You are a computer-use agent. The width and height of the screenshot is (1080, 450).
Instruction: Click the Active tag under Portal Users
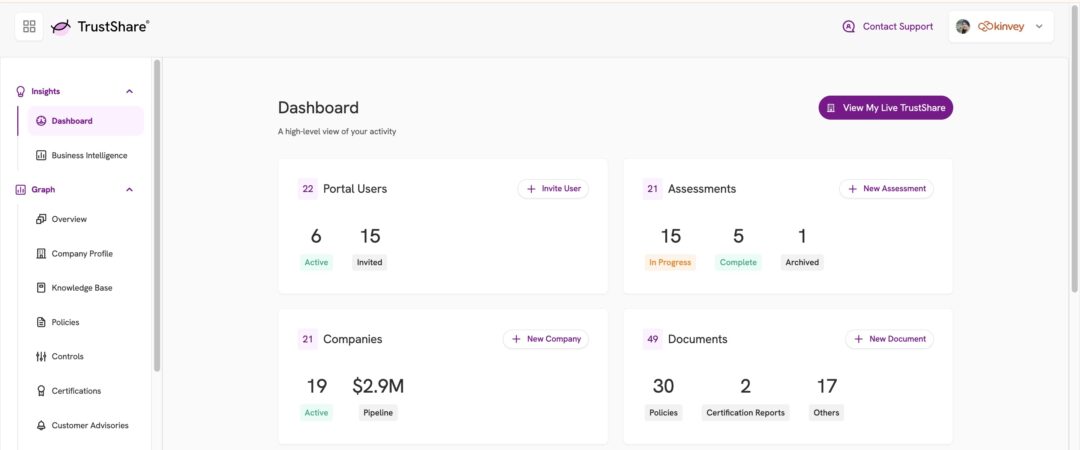tap(316, 263)
